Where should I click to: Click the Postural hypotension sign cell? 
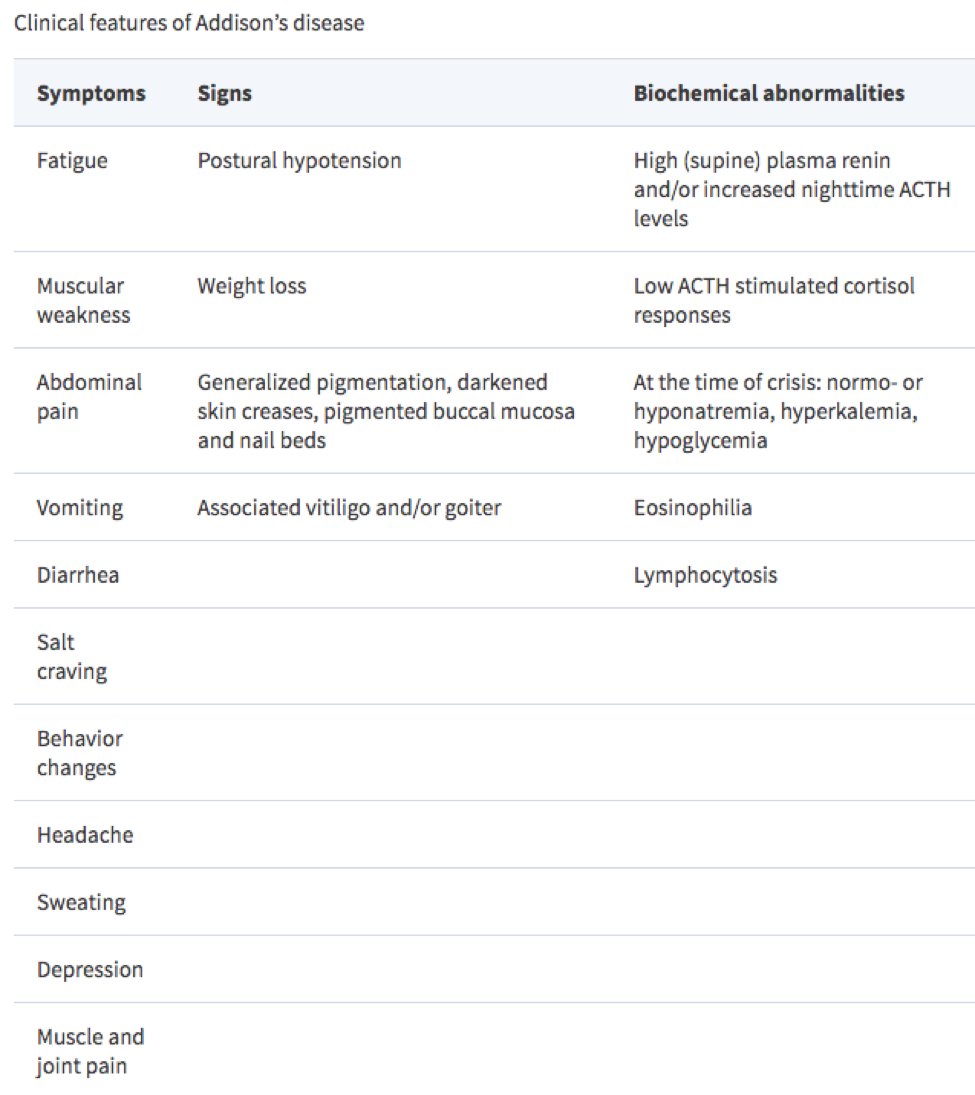[x=299, y=161]
